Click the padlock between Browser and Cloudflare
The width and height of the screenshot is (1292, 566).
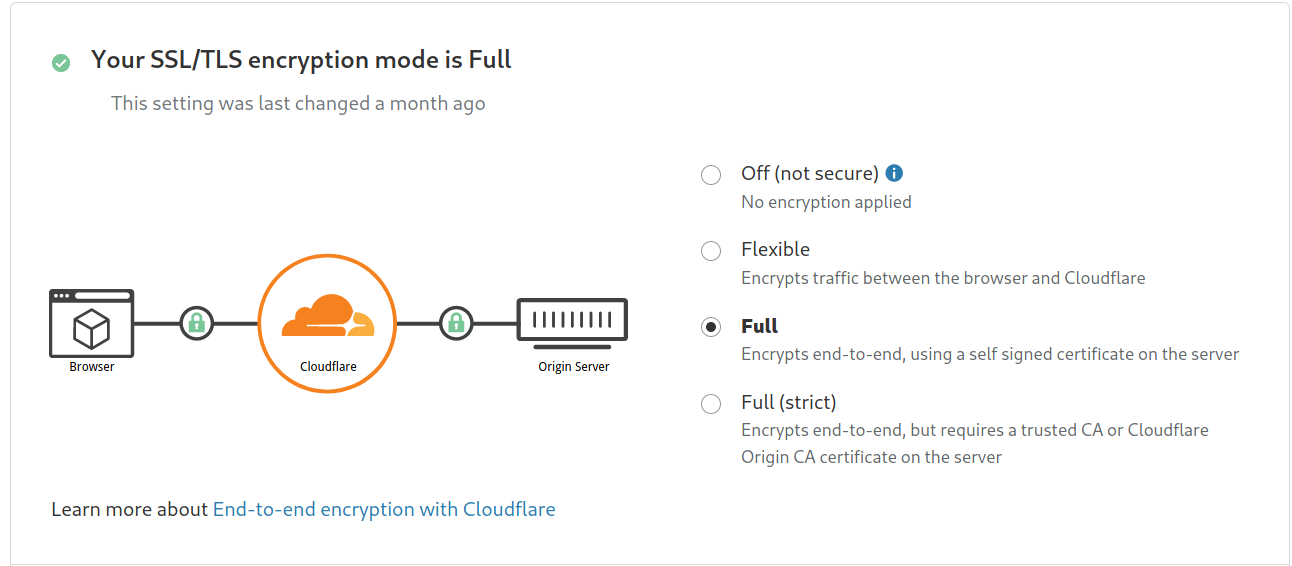[x=196, y=323]
